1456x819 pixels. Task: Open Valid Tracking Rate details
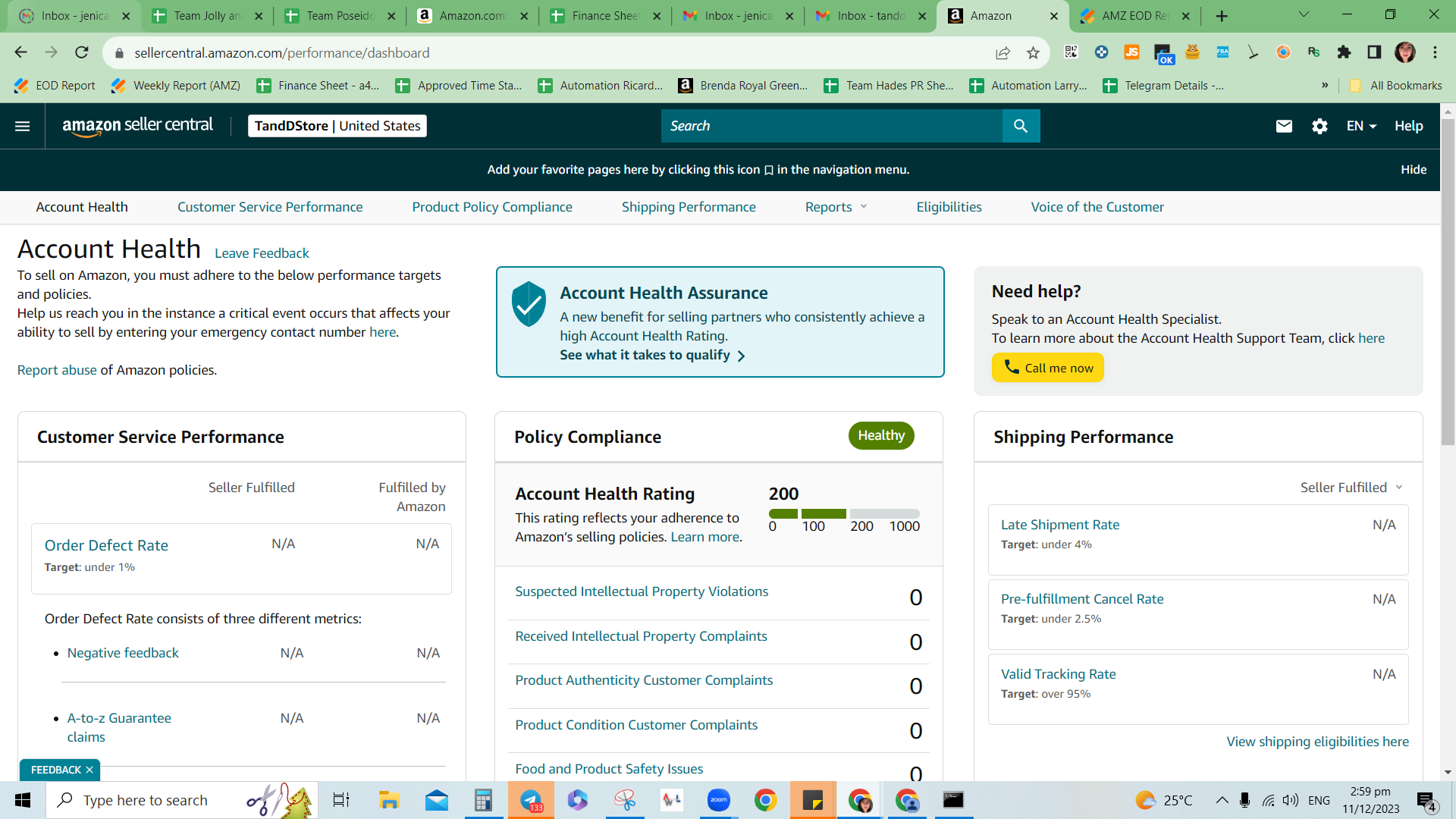pyautogui.click(x=1058, y=674)
